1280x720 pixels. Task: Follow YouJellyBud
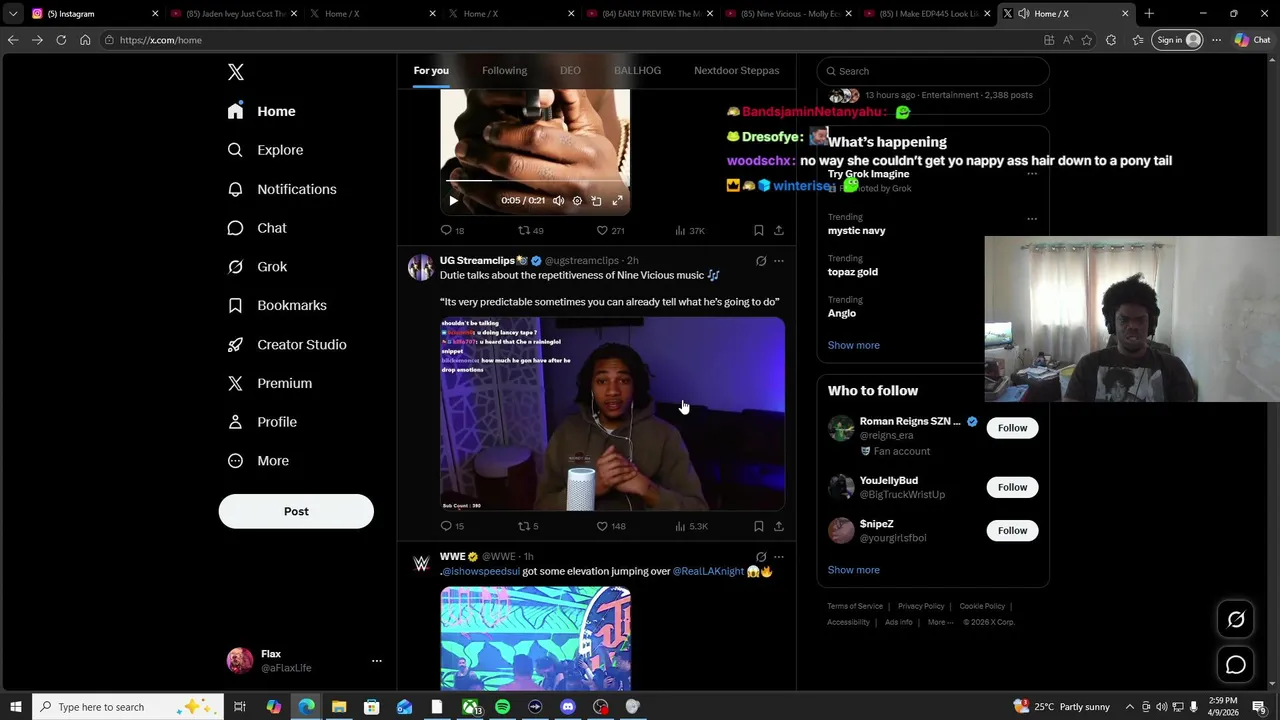tap(1012, 487)
